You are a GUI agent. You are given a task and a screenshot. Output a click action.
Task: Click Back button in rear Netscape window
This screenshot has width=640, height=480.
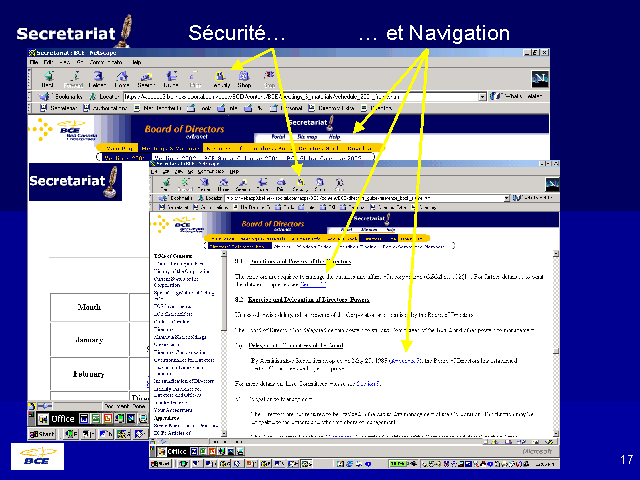click(x=47, y=77)
